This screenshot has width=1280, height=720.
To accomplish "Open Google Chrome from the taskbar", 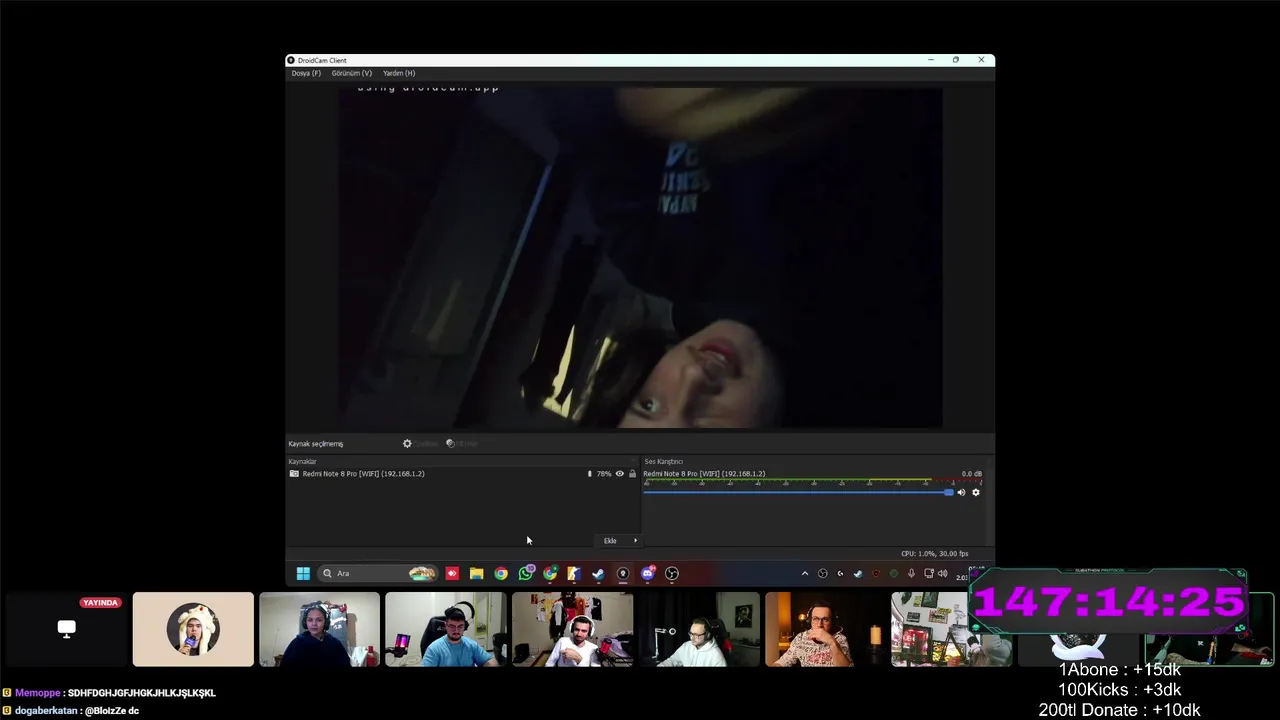I will (x=501, y=574).
